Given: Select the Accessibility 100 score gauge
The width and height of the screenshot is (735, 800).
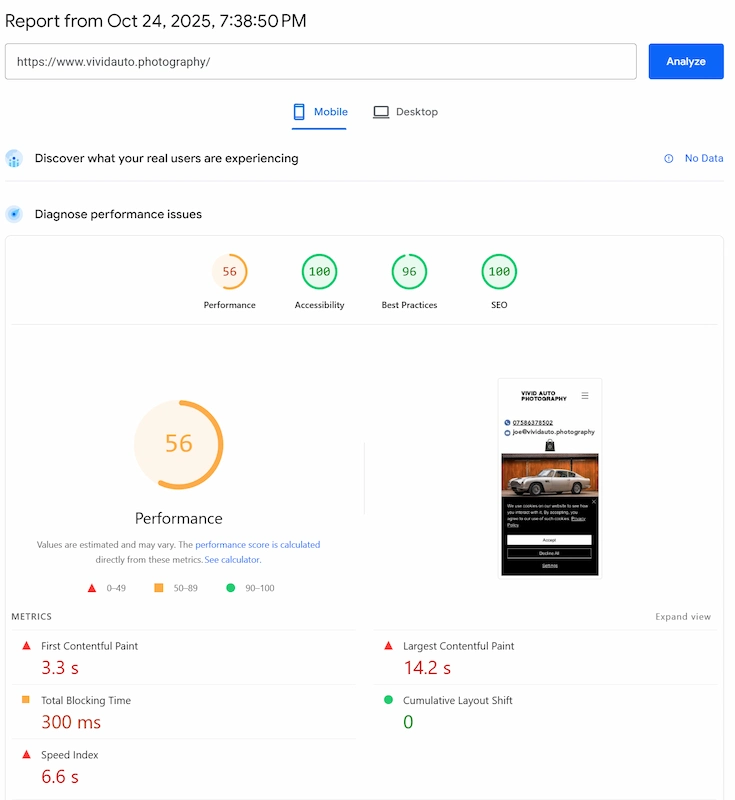Looking at the screenshot, I should pos(319,271).
